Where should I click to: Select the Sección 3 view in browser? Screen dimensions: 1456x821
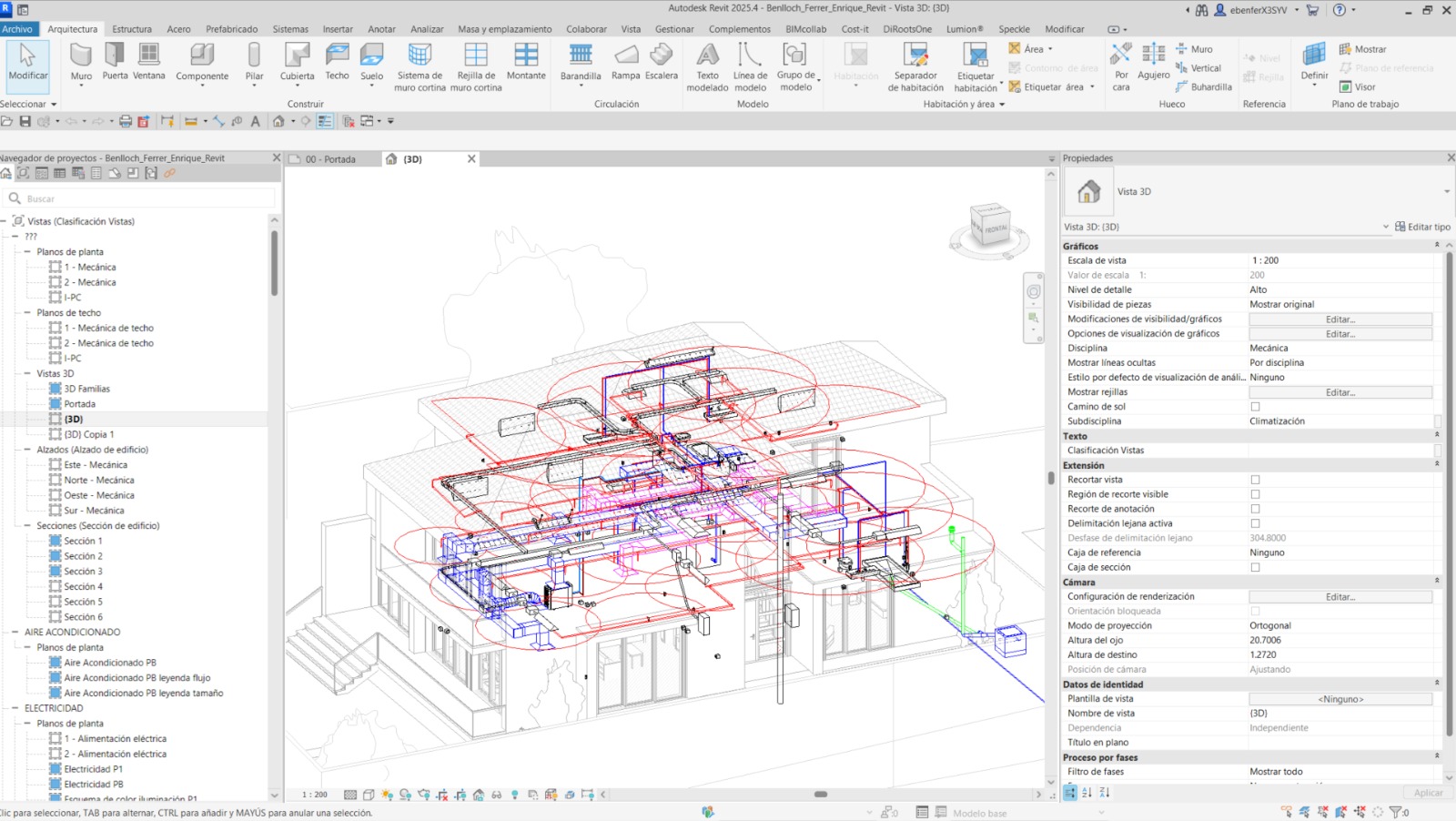83,572
